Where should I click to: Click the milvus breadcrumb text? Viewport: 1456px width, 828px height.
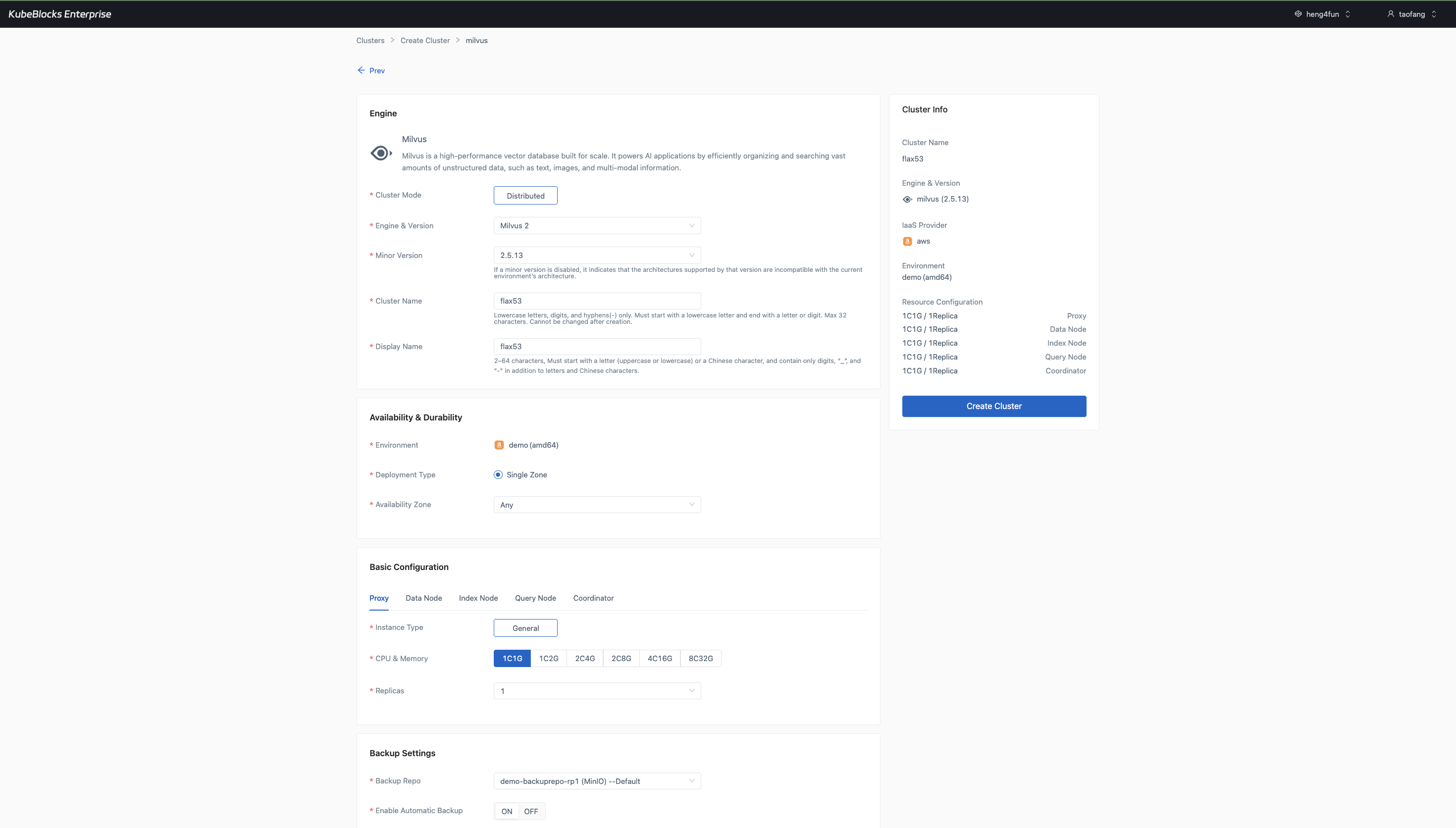[x=476, y=41]
